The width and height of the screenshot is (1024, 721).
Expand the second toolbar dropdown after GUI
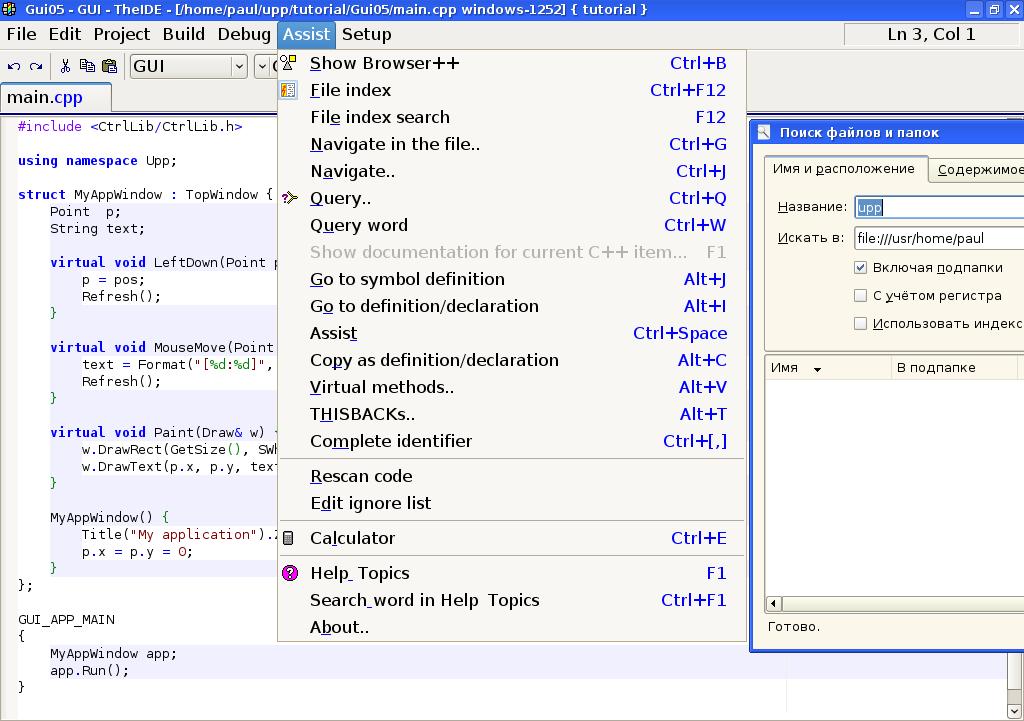click(264, 67)
